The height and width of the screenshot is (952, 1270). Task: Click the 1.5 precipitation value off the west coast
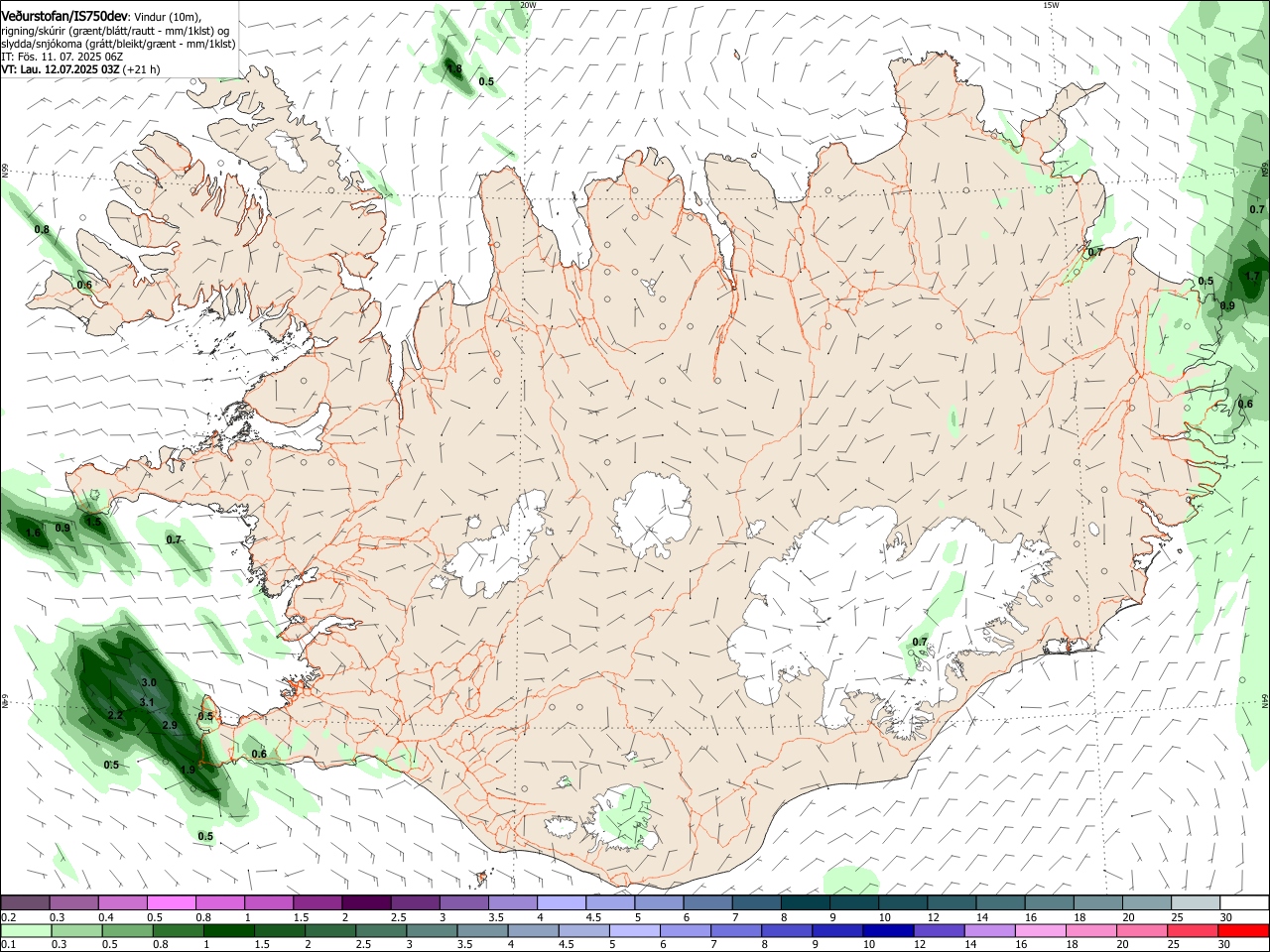[93, 522]
